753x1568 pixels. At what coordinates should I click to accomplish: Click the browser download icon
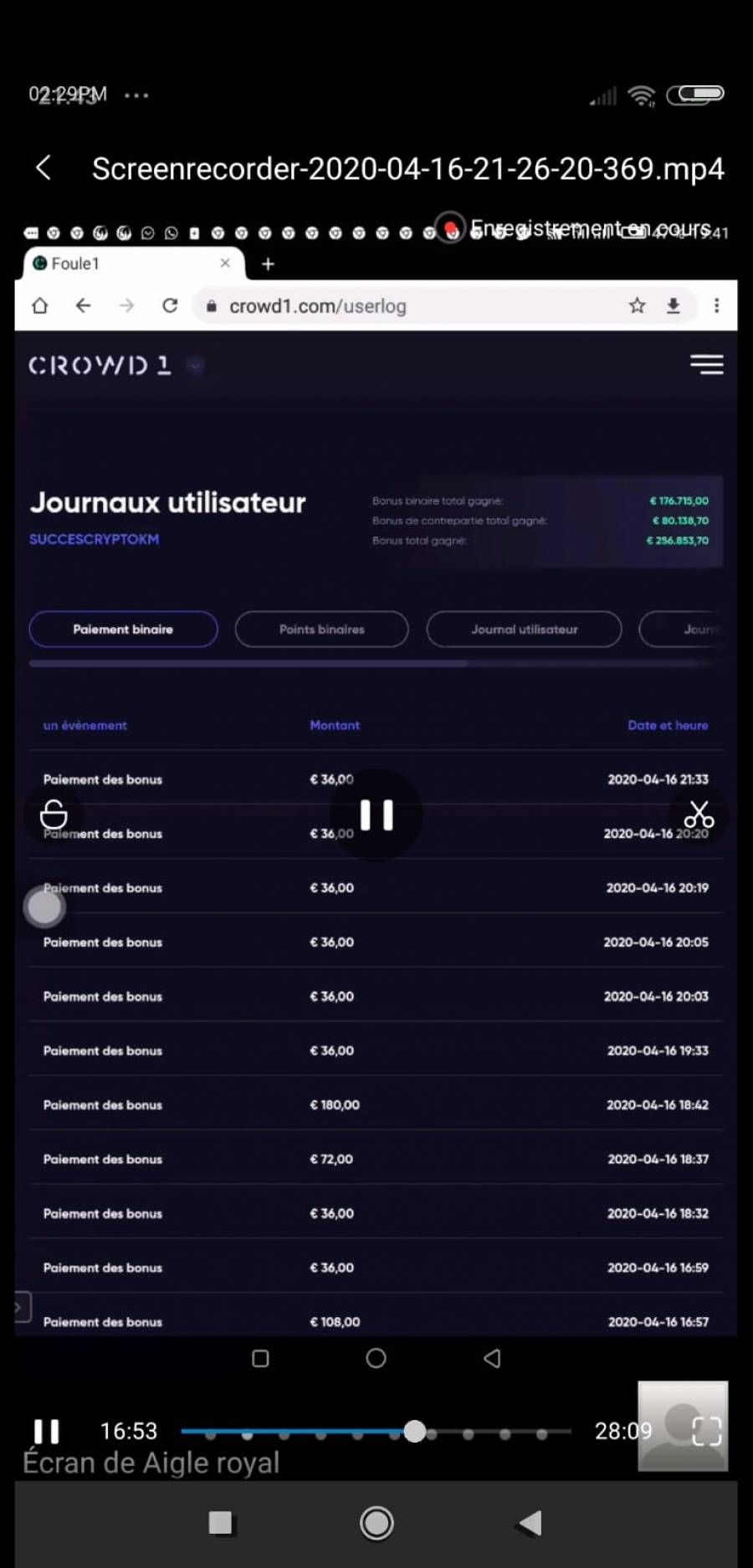[x=674, y=305]
